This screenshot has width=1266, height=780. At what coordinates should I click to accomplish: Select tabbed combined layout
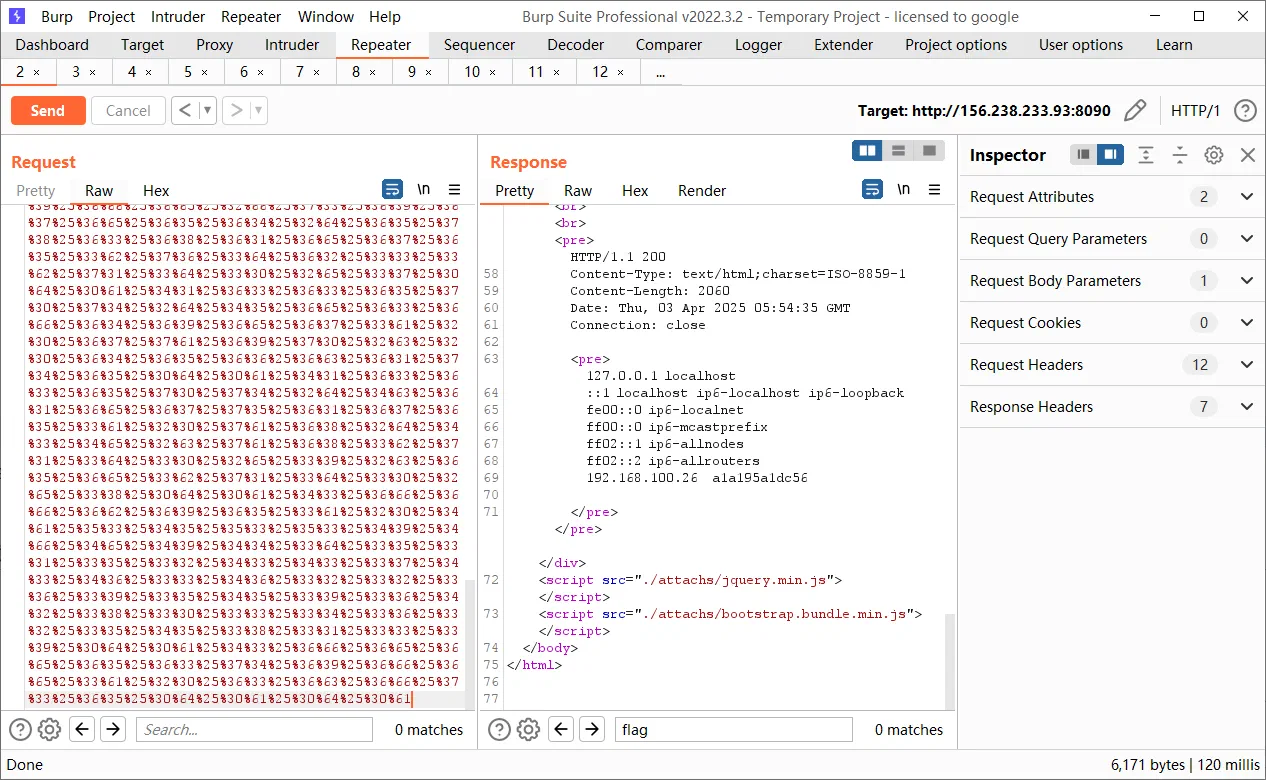[x=929, y=150]
